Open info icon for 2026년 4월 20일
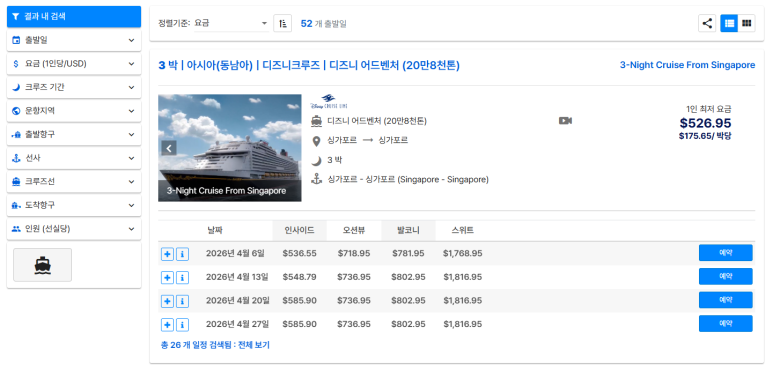This screenshot has width=773, height=371. point(182,301)
